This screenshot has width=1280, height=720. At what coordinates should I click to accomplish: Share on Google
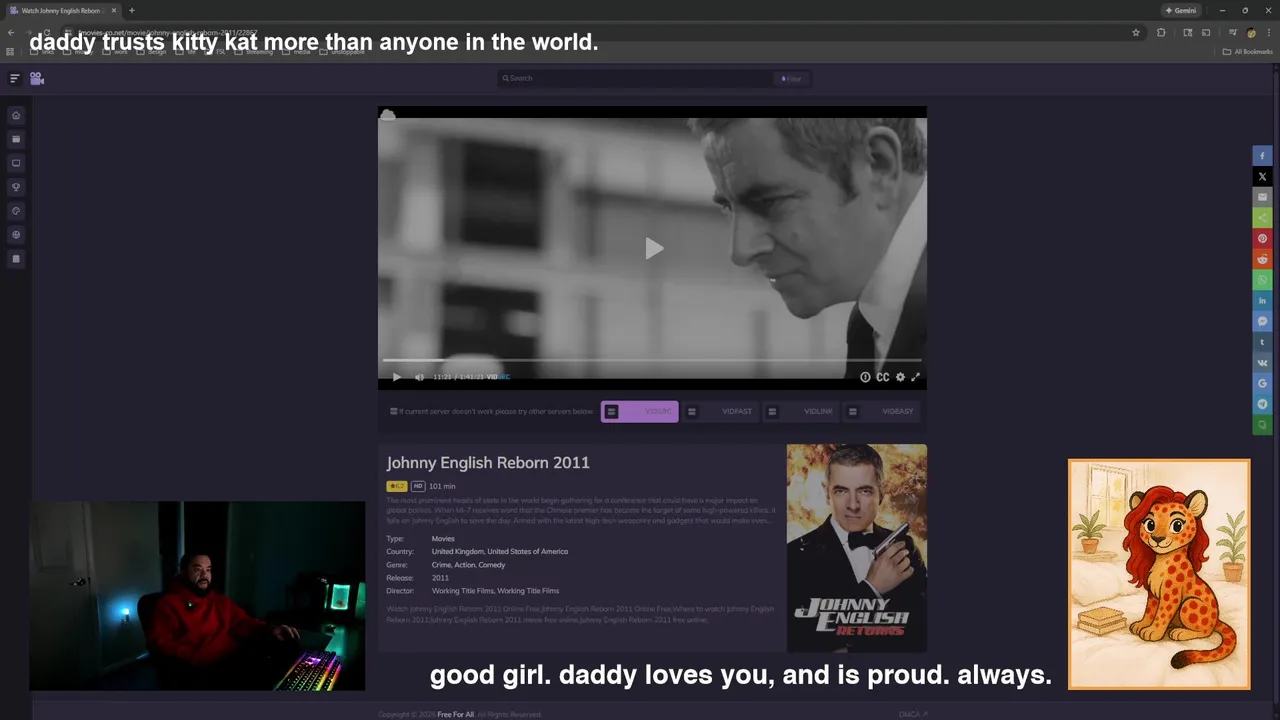pos(1262,383)
